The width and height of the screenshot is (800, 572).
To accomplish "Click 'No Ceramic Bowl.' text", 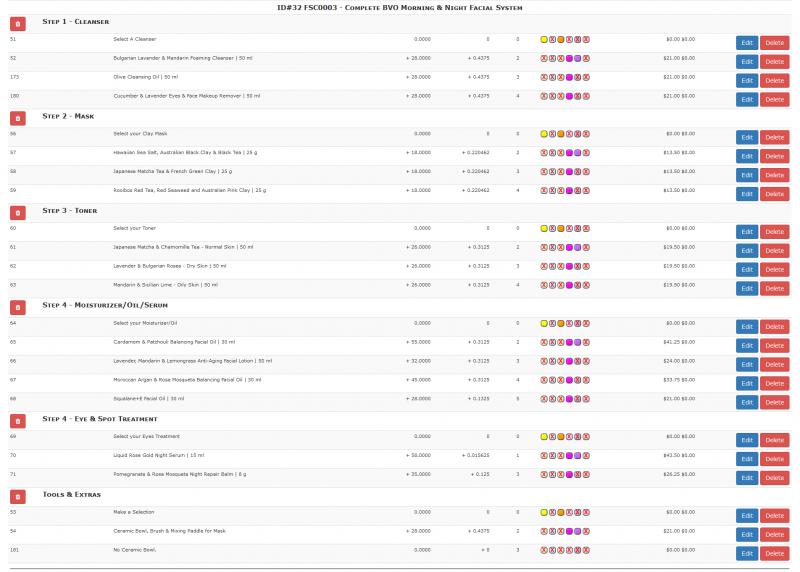I will (x=135, y=550).
